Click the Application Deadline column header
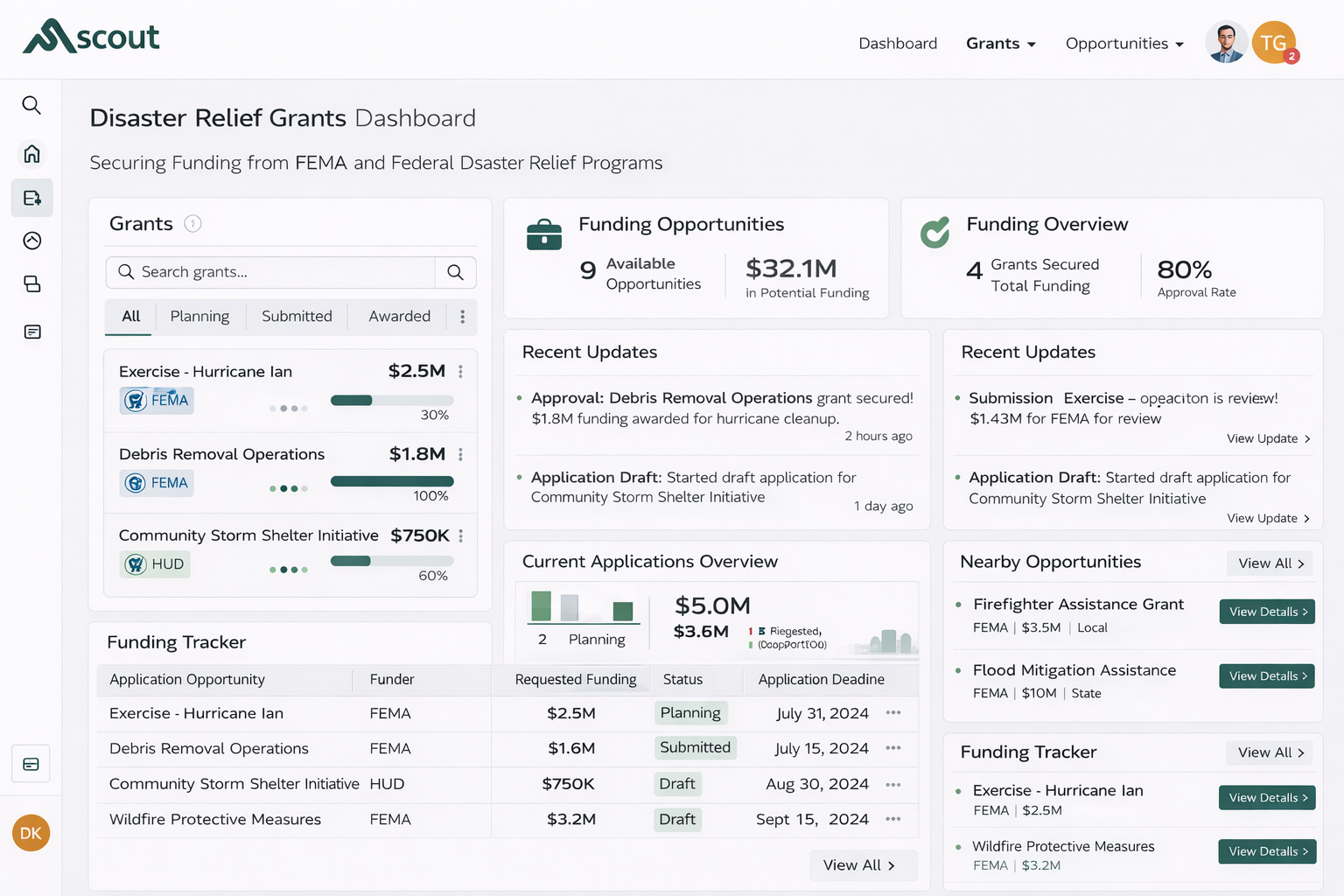1344x896 pixels. point(821,680)
